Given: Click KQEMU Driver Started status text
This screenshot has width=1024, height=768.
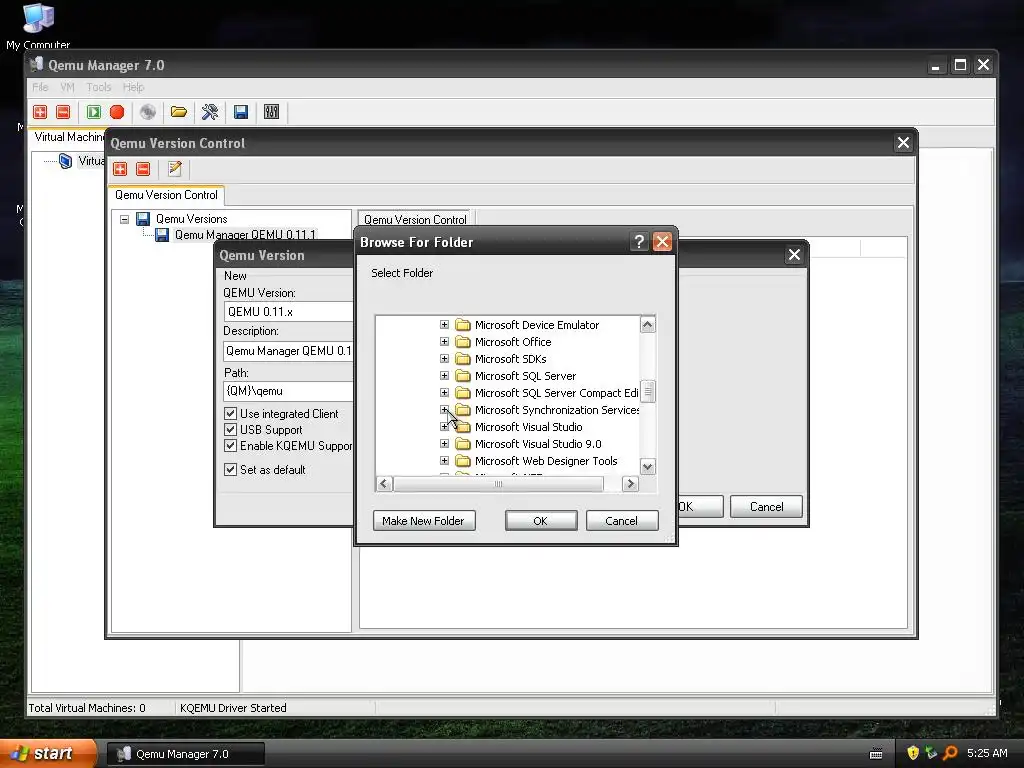Looking at the screenshot, I should pyautogui.click(x=233, y=708).
